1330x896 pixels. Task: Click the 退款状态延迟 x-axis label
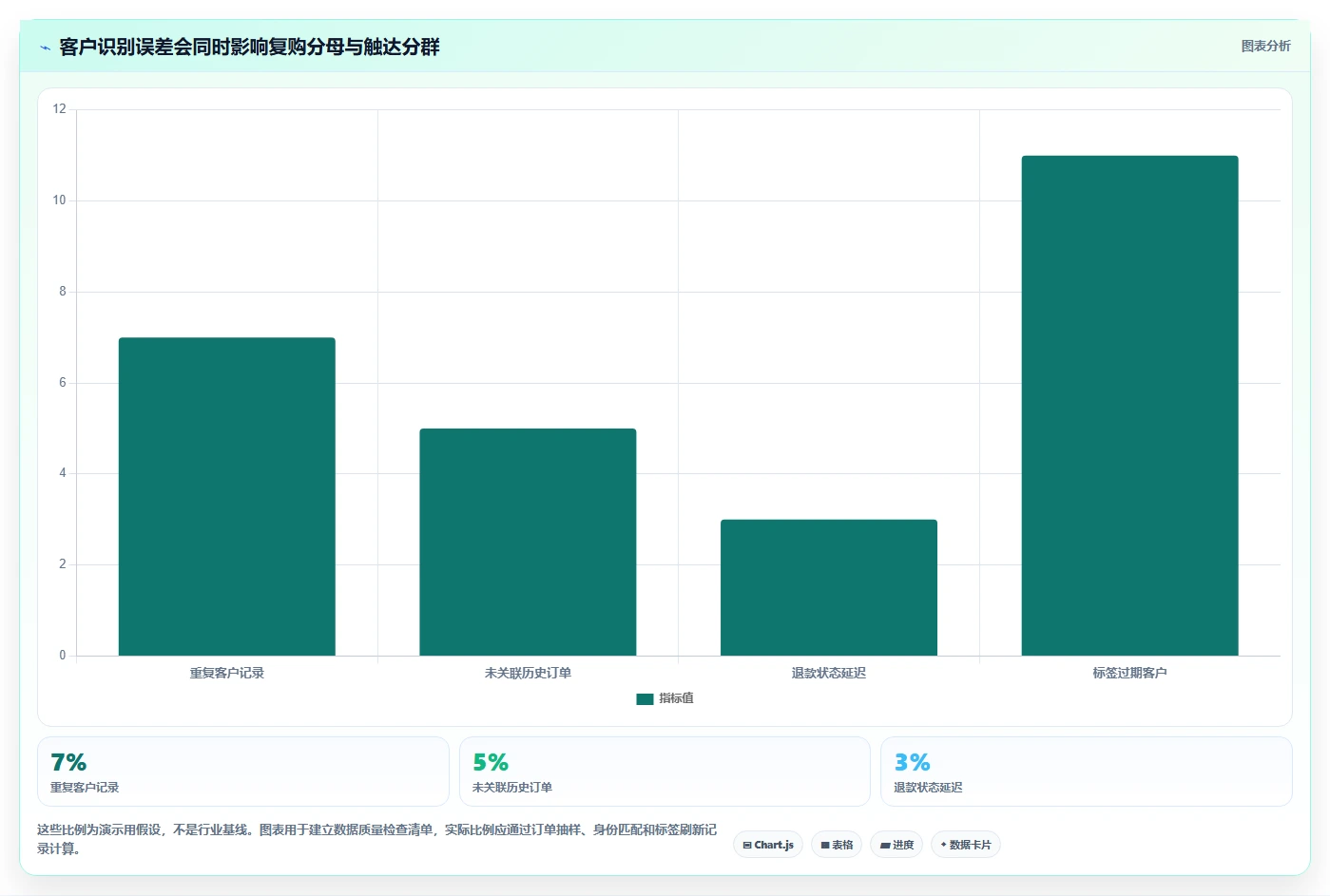tap(828, 673)
